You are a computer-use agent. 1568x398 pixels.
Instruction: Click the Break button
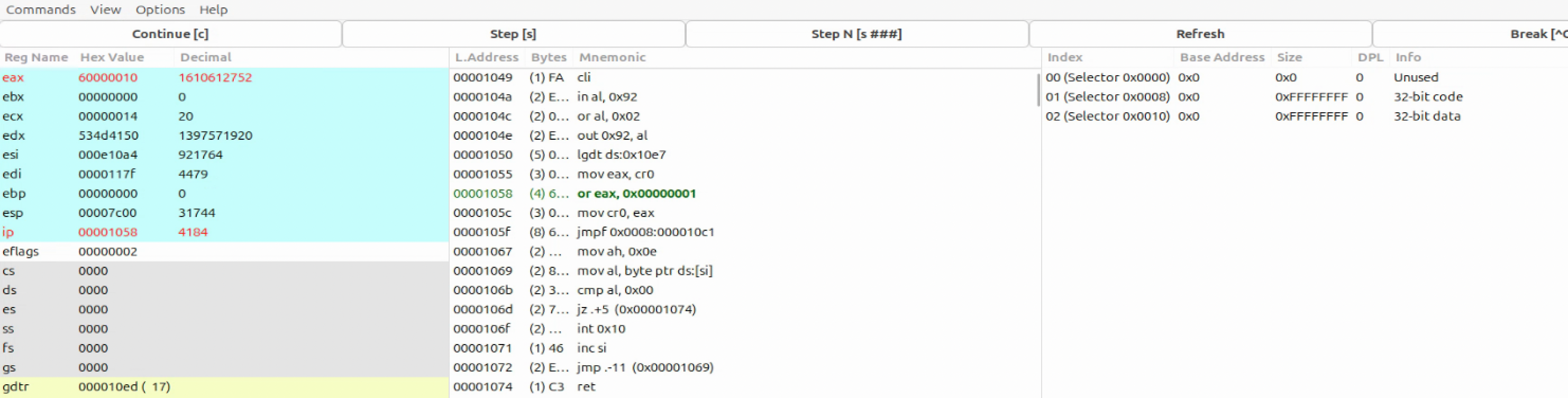point(1471,34)
